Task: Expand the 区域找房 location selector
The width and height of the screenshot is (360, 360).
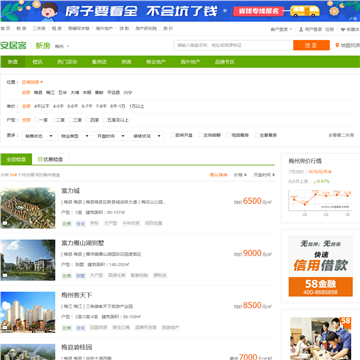Action: pos(32,82)
